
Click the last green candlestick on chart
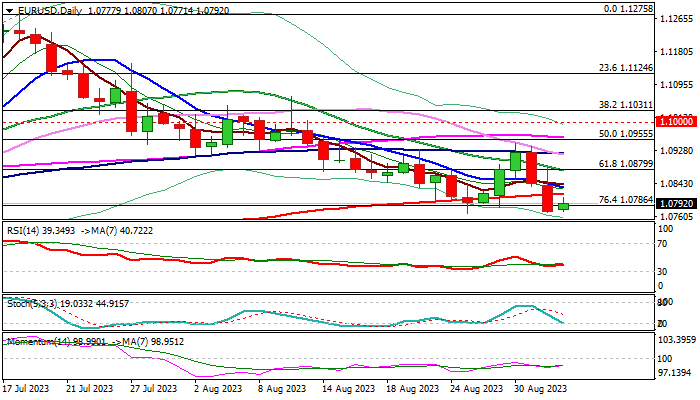coord(563,206)
